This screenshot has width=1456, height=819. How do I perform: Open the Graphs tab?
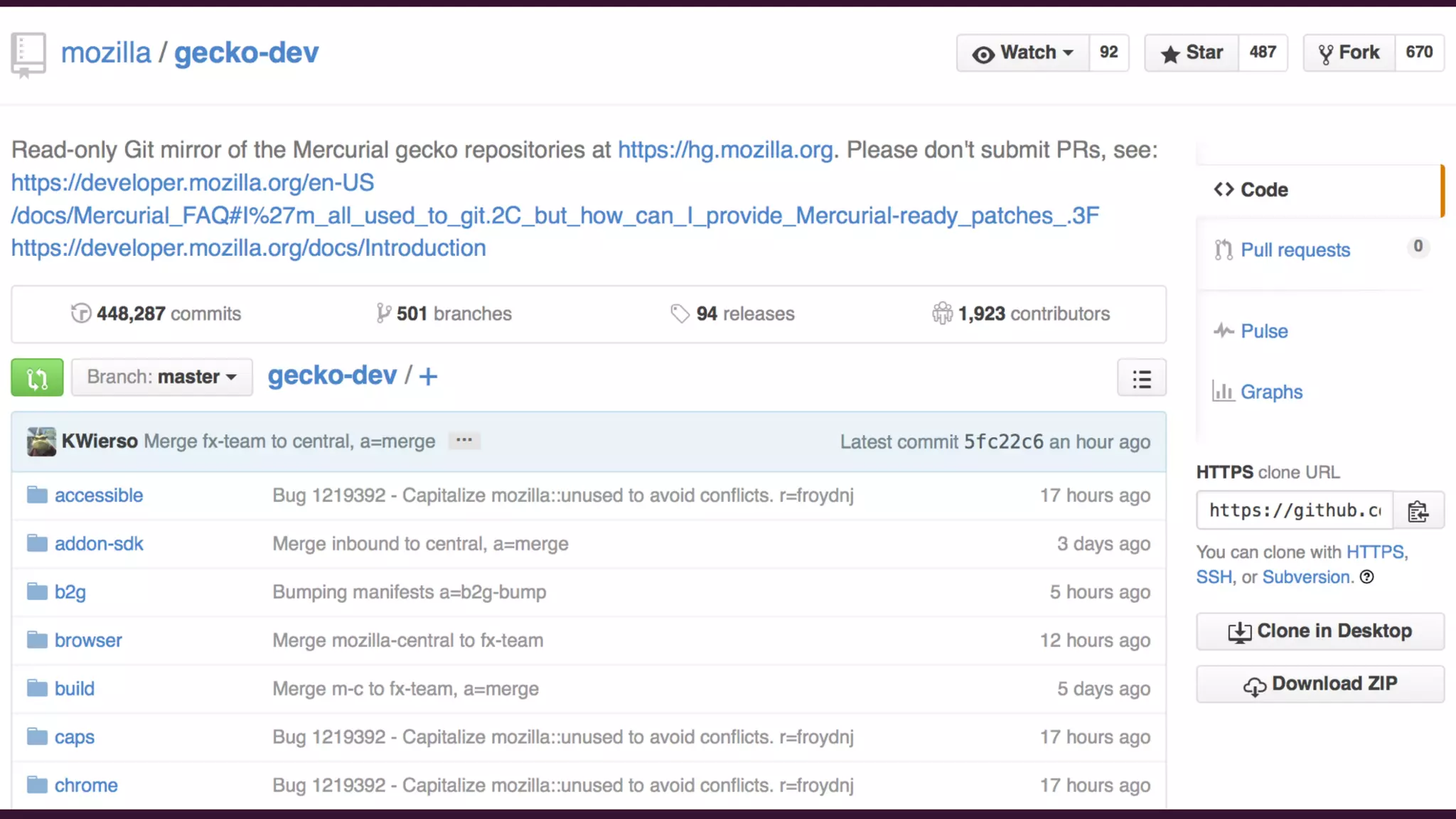[1270, 392]
